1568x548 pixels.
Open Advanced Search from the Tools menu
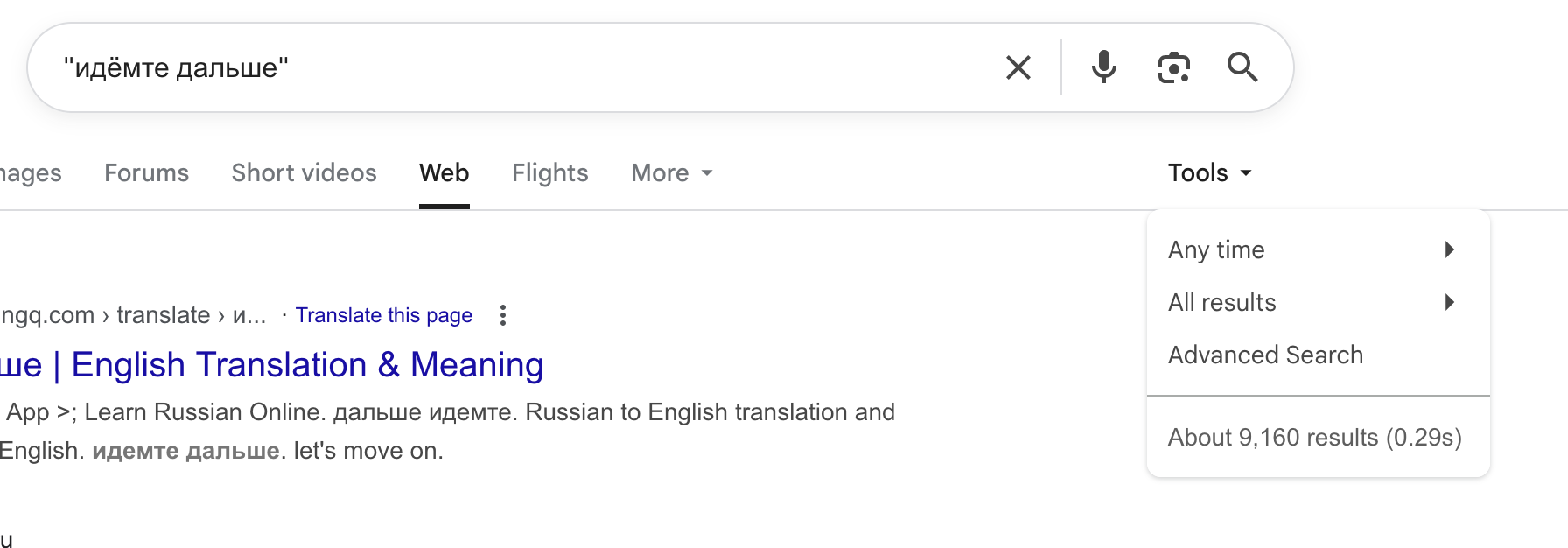[x=1265, y=355]
